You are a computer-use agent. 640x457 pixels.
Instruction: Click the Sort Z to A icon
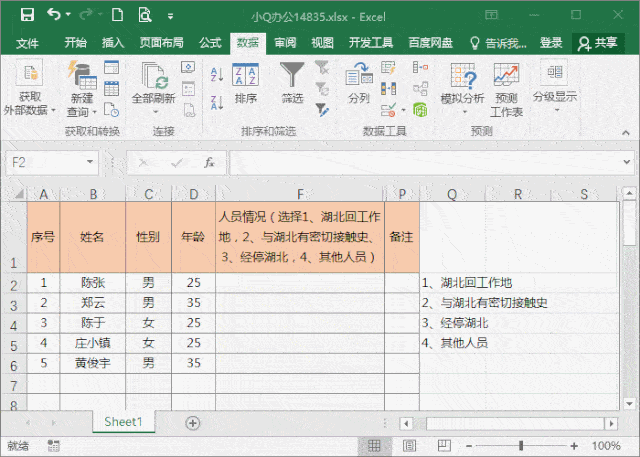[x=217, y=102]
